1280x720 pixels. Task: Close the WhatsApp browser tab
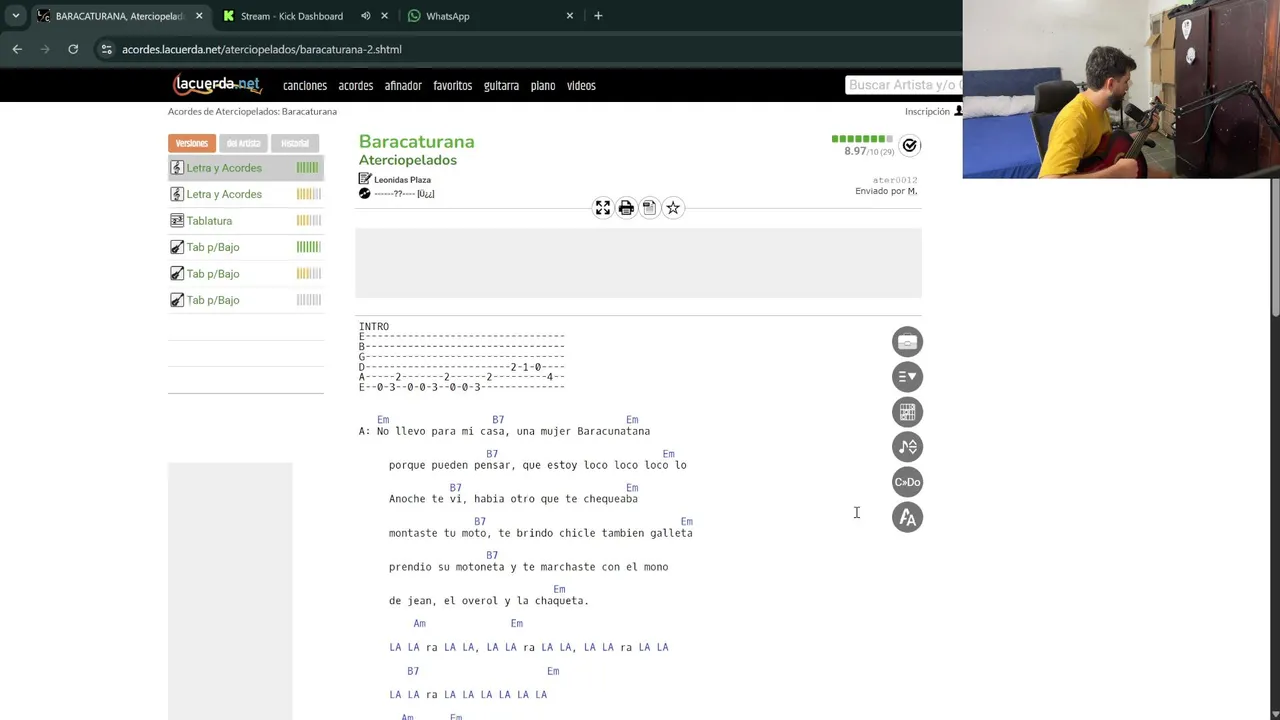(570, 16)
